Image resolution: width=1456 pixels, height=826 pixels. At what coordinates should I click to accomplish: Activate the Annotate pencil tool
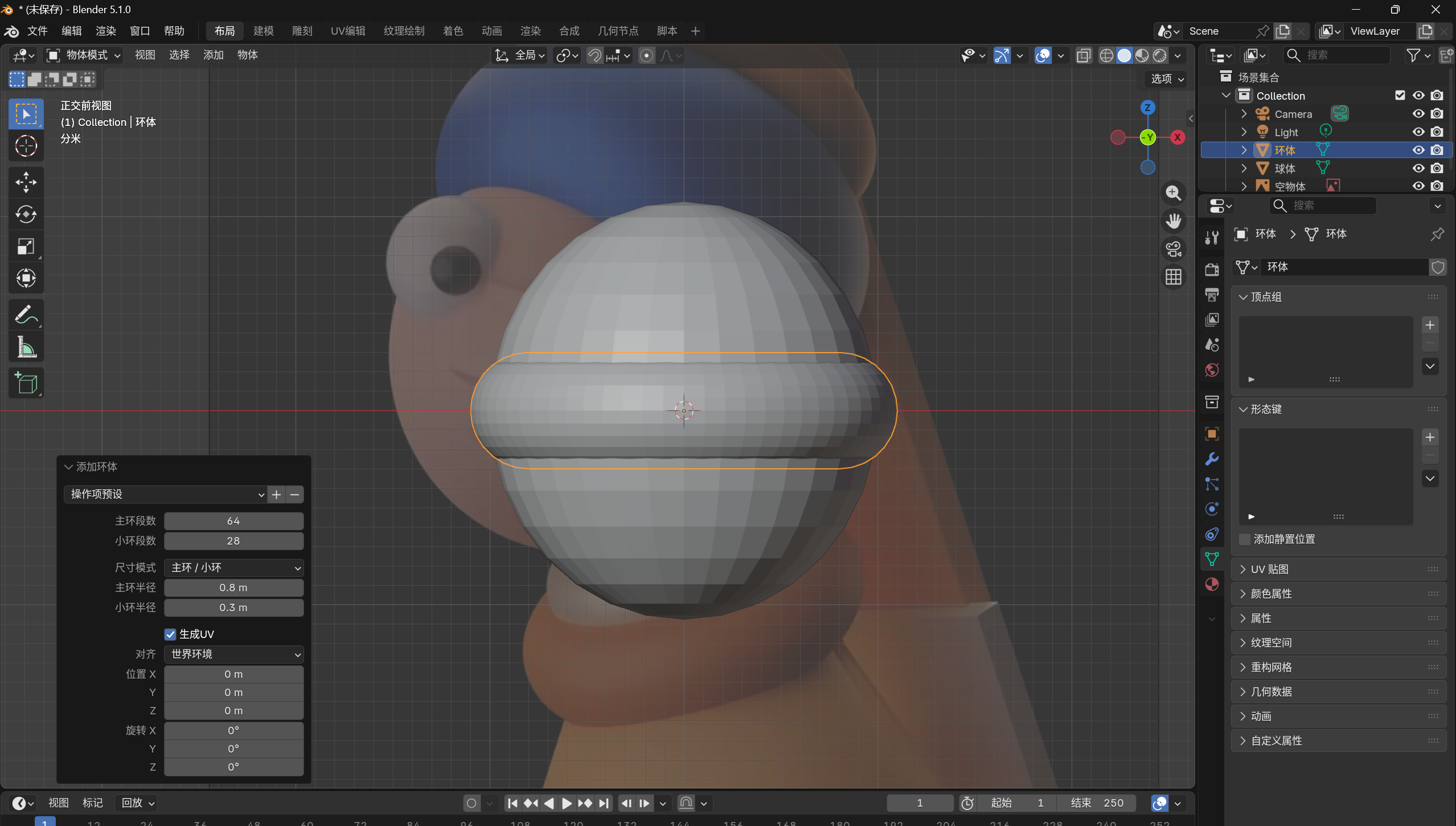point(26,314)
